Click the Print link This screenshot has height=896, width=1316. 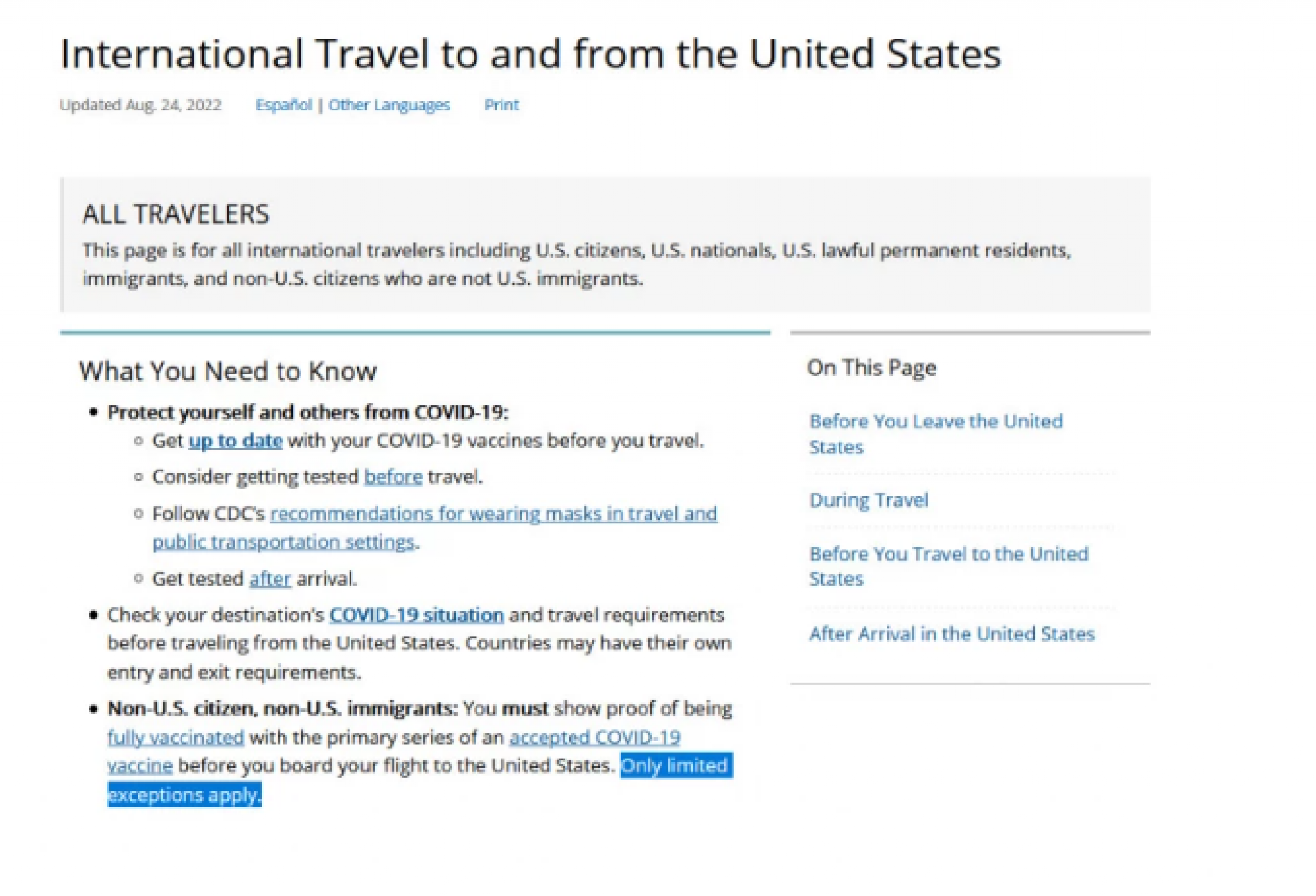click(x=501, y=105)
